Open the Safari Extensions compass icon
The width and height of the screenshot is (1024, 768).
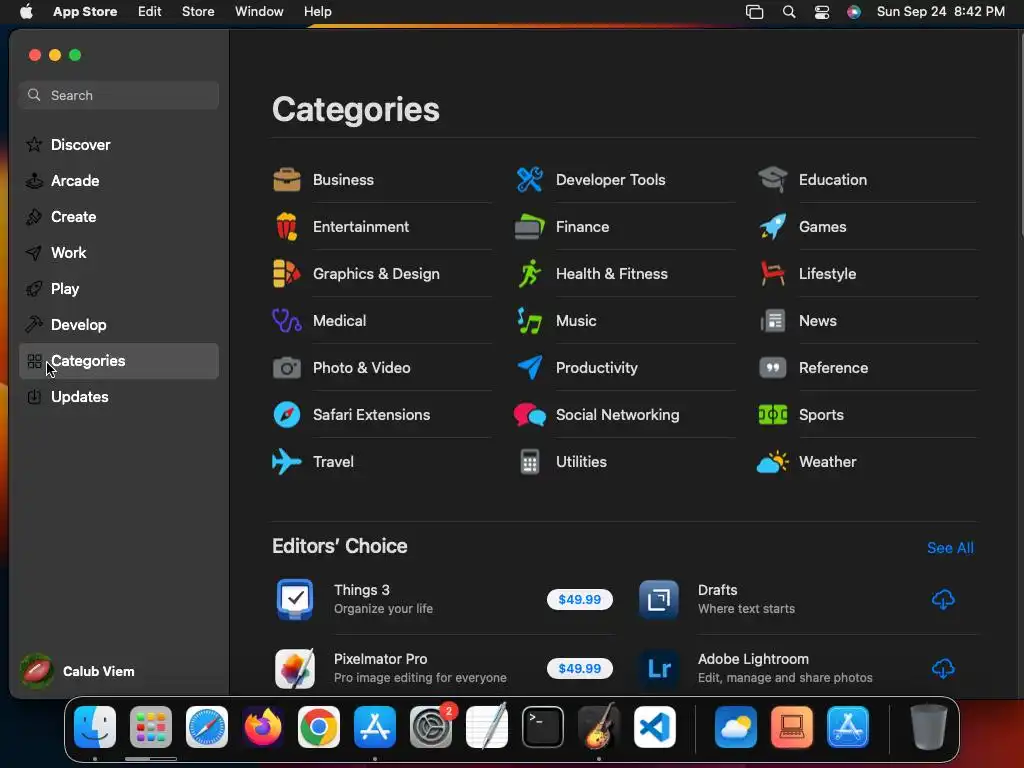click(287, 415)
